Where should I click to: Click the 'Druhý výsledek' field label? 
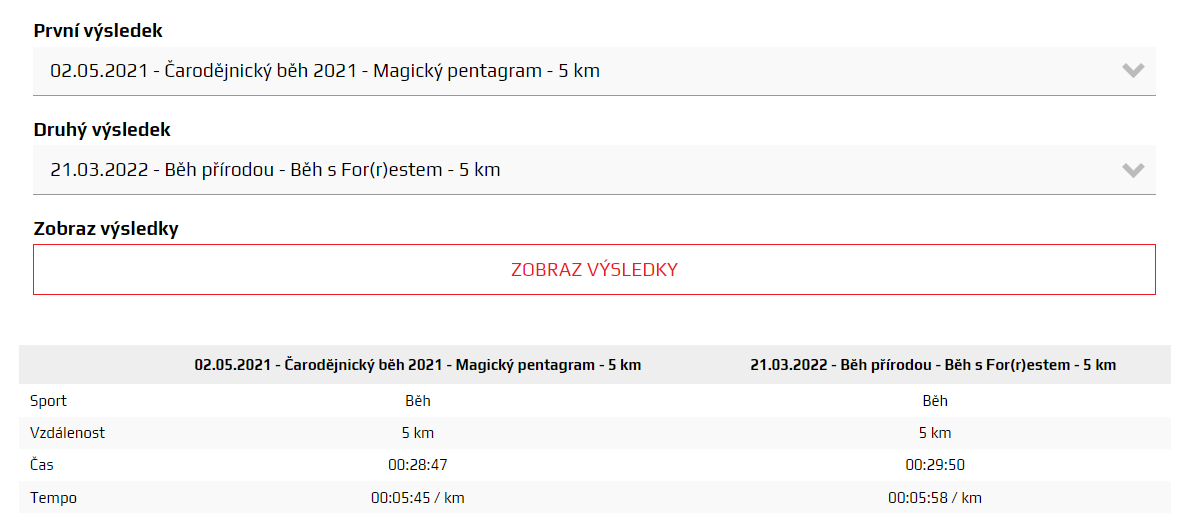102,130
